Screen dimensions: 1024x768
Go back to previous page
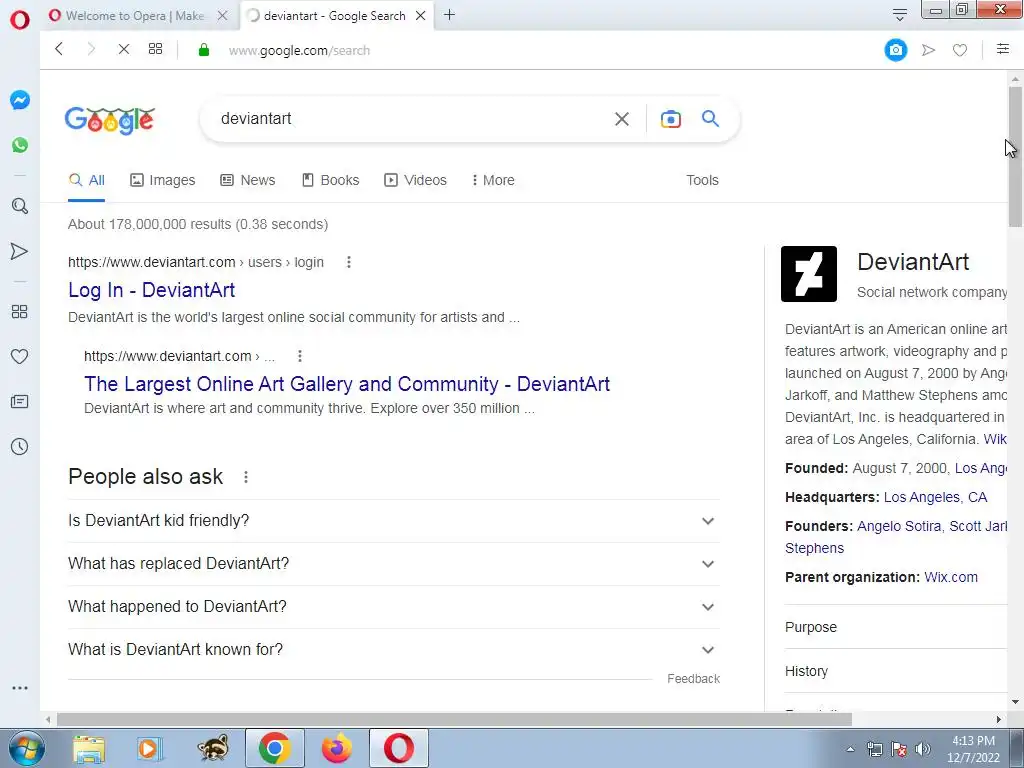point(59,49)
